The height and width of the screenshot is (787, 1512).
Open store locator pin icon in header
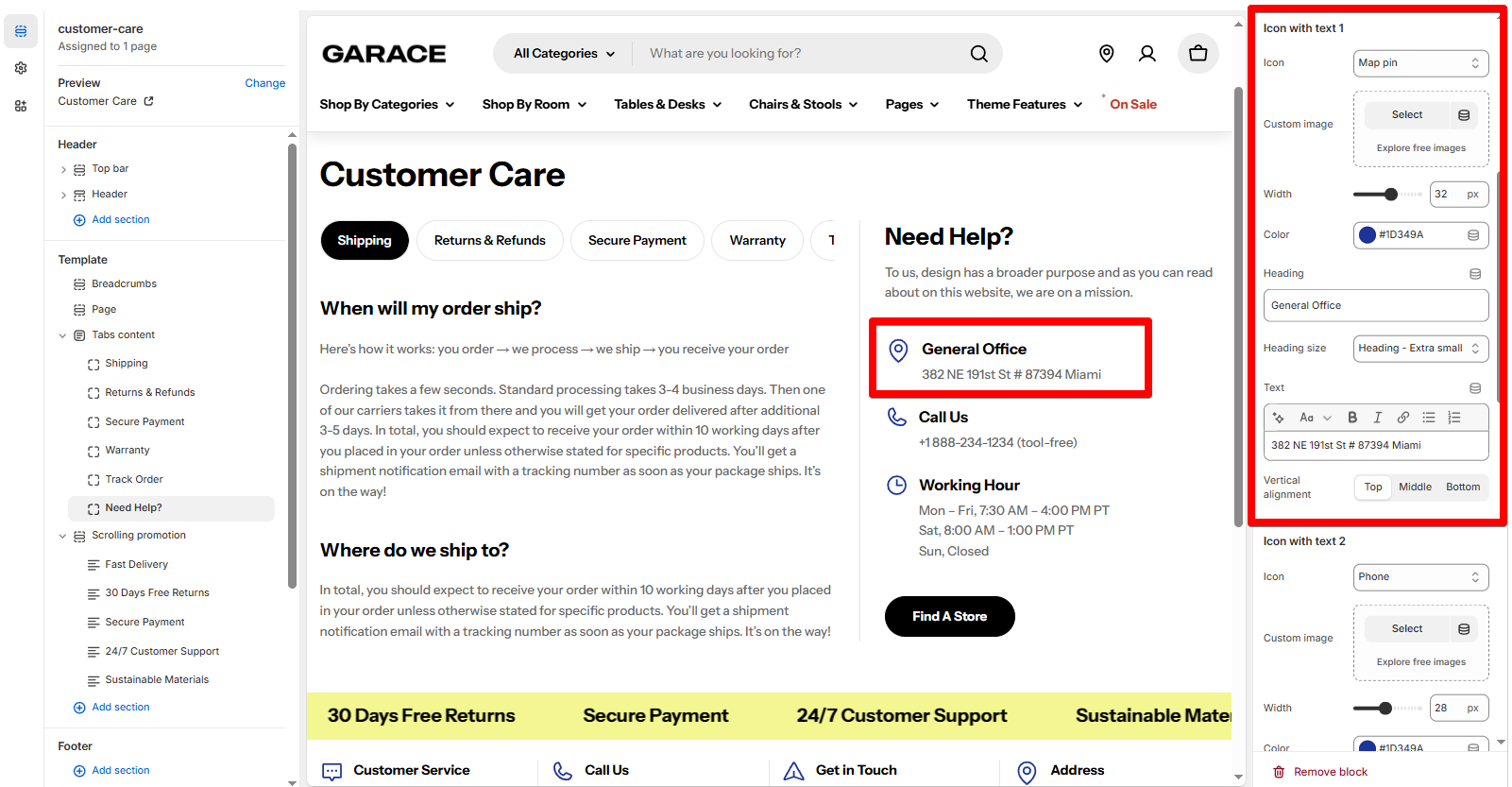pos(1107,54)
